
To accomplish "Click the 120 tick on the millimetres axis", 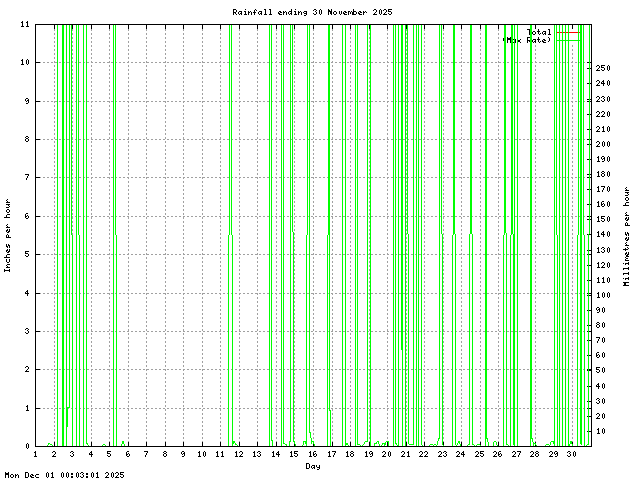I will pyautogui.click(x=603, y=265).
